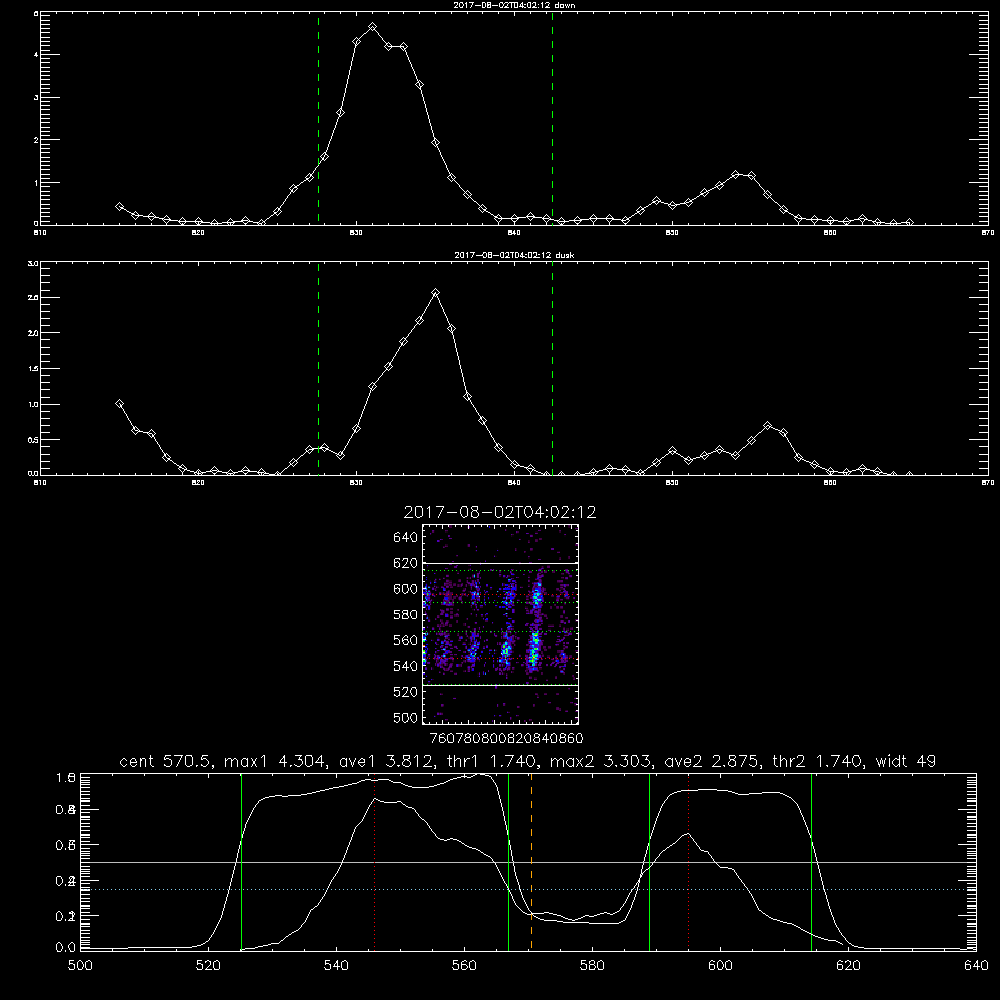The image size is (1000, 1000).
Task: Click the bottom axis label 620
Action: pos(848,966)
